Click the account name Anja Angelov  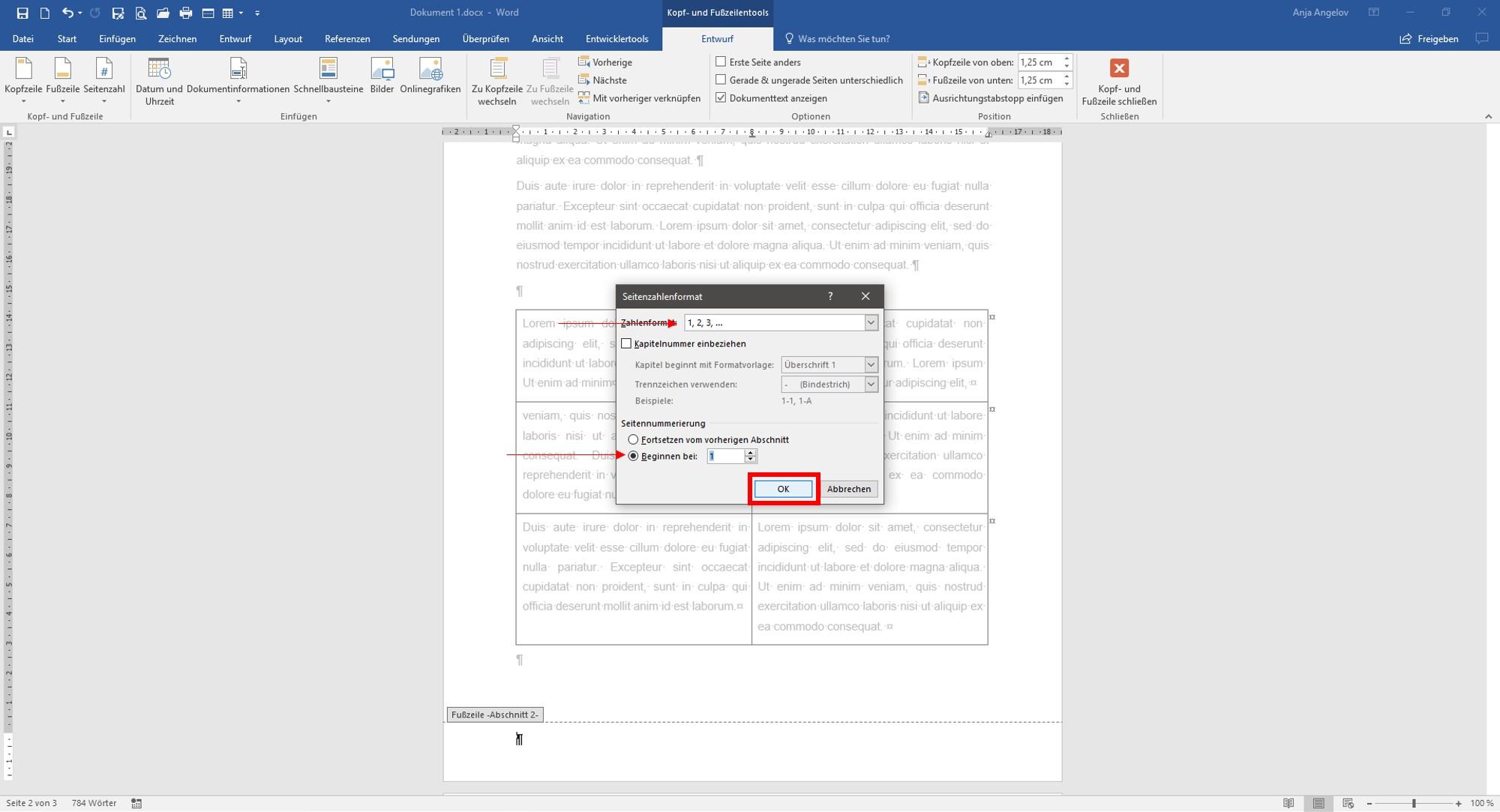[1321, 12]
